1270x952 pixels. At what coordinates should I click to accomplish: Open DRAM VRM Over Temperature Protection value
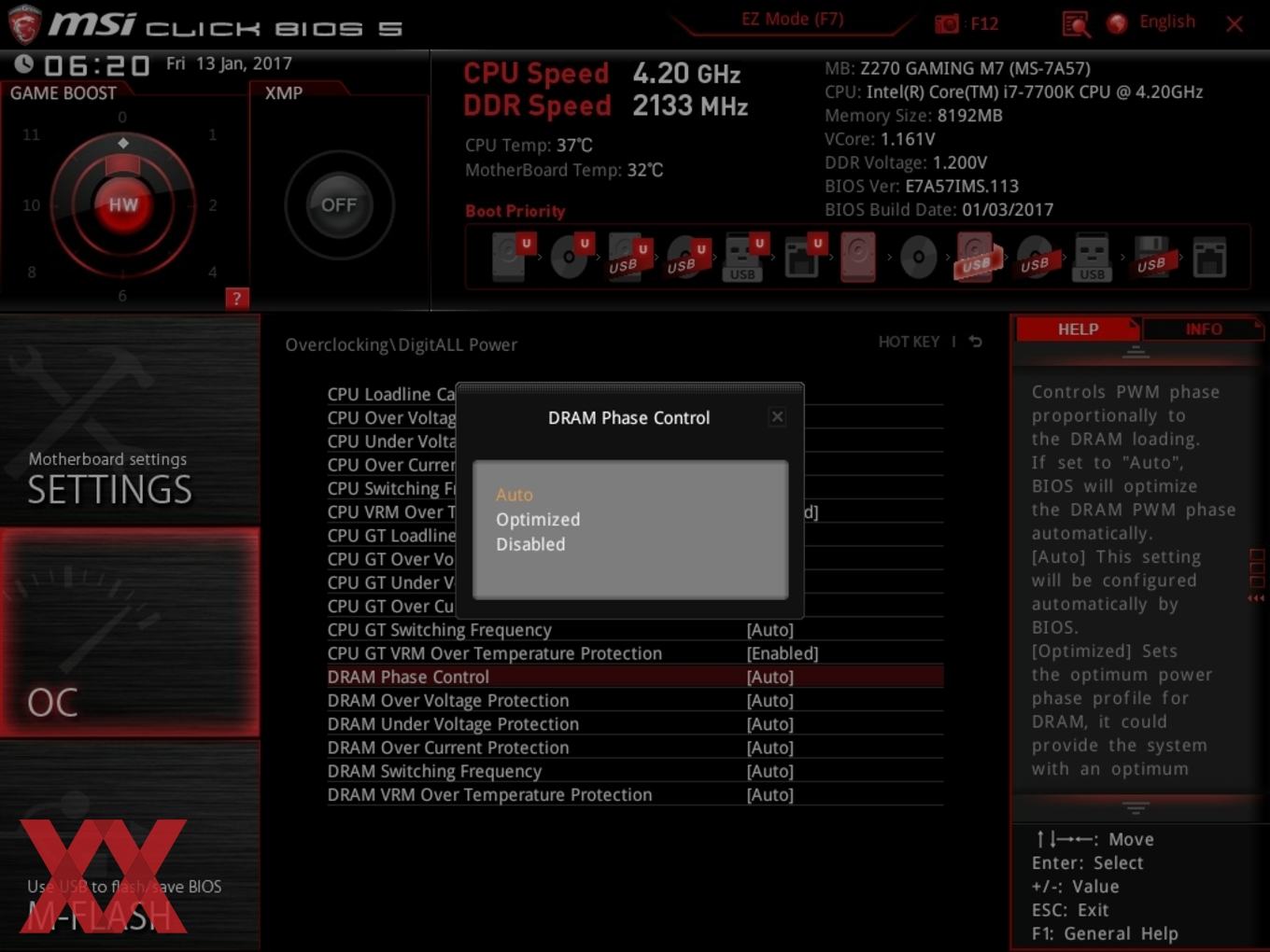click(x=769, y=795)
